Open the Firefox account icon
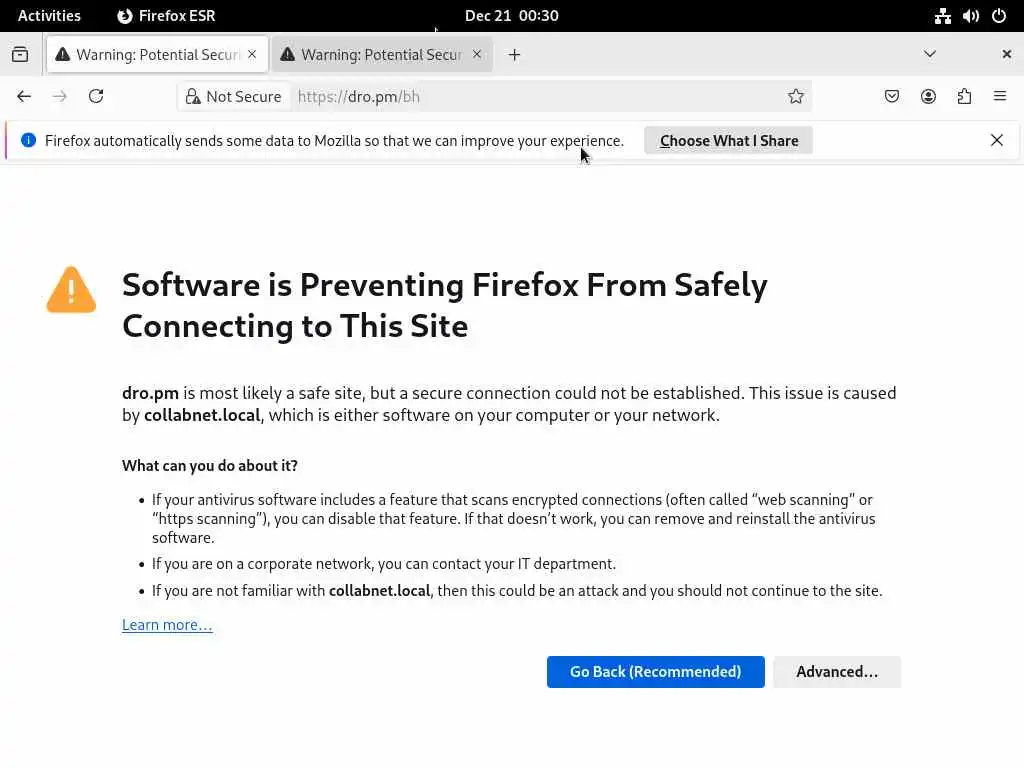This screenshot has height=768, width=1024. 928,96
